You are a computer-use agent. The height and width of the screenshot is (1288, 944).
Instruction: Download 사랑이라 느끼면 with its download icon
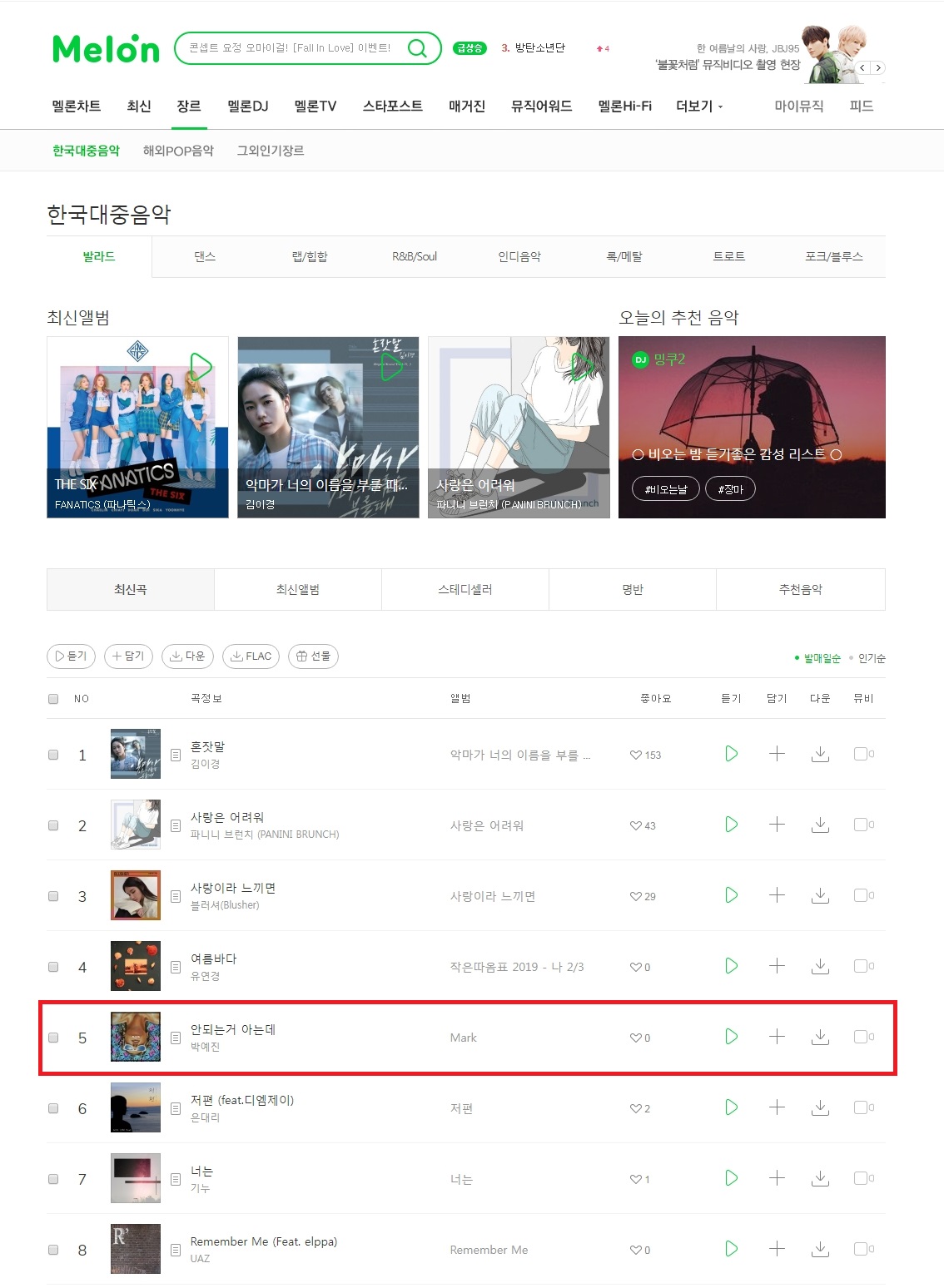click(820, 895)
